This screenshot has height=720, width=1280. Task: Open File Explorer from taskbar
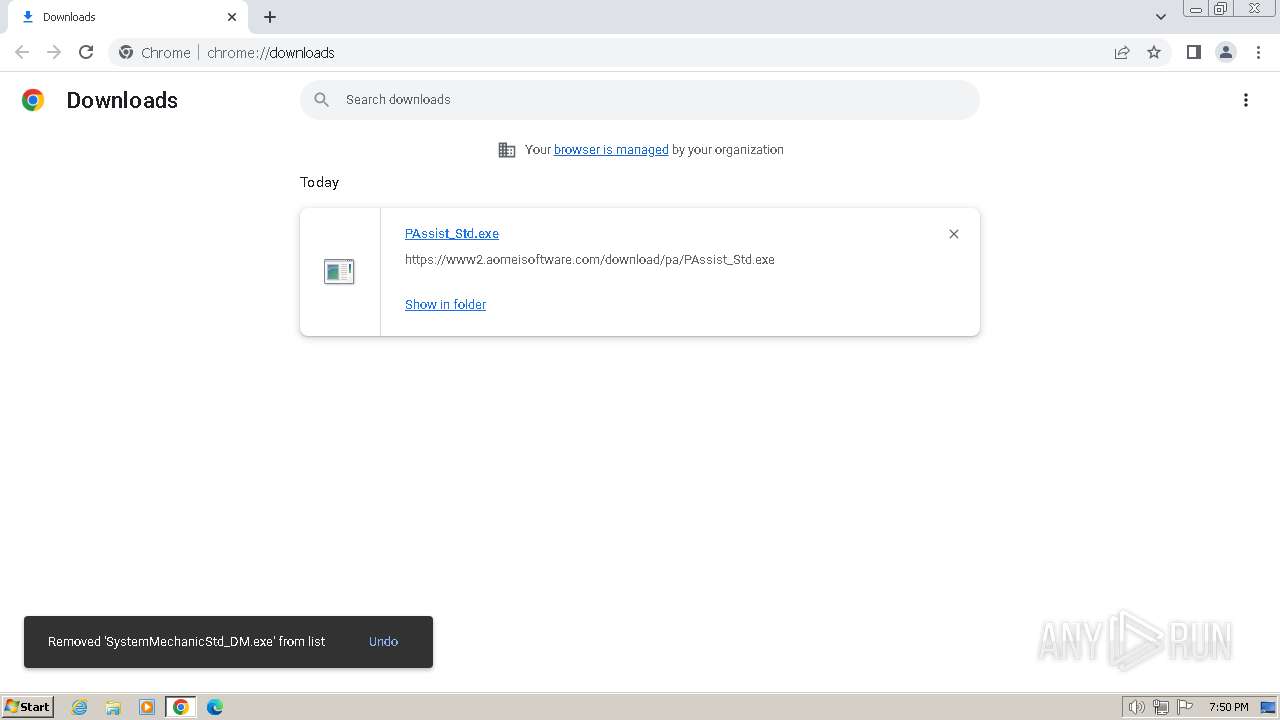click(x=113, y=707)
